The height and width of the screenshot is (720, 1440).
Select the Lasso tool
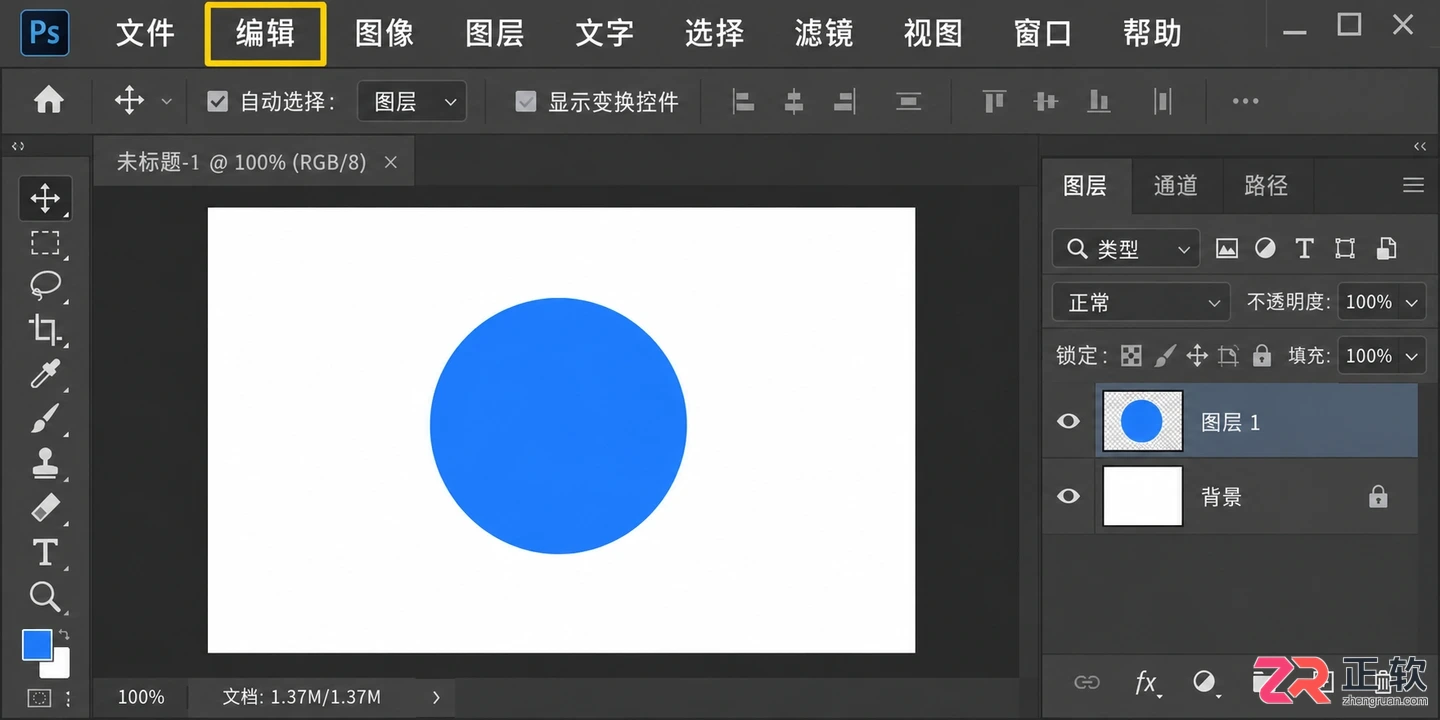pos(45,286)
